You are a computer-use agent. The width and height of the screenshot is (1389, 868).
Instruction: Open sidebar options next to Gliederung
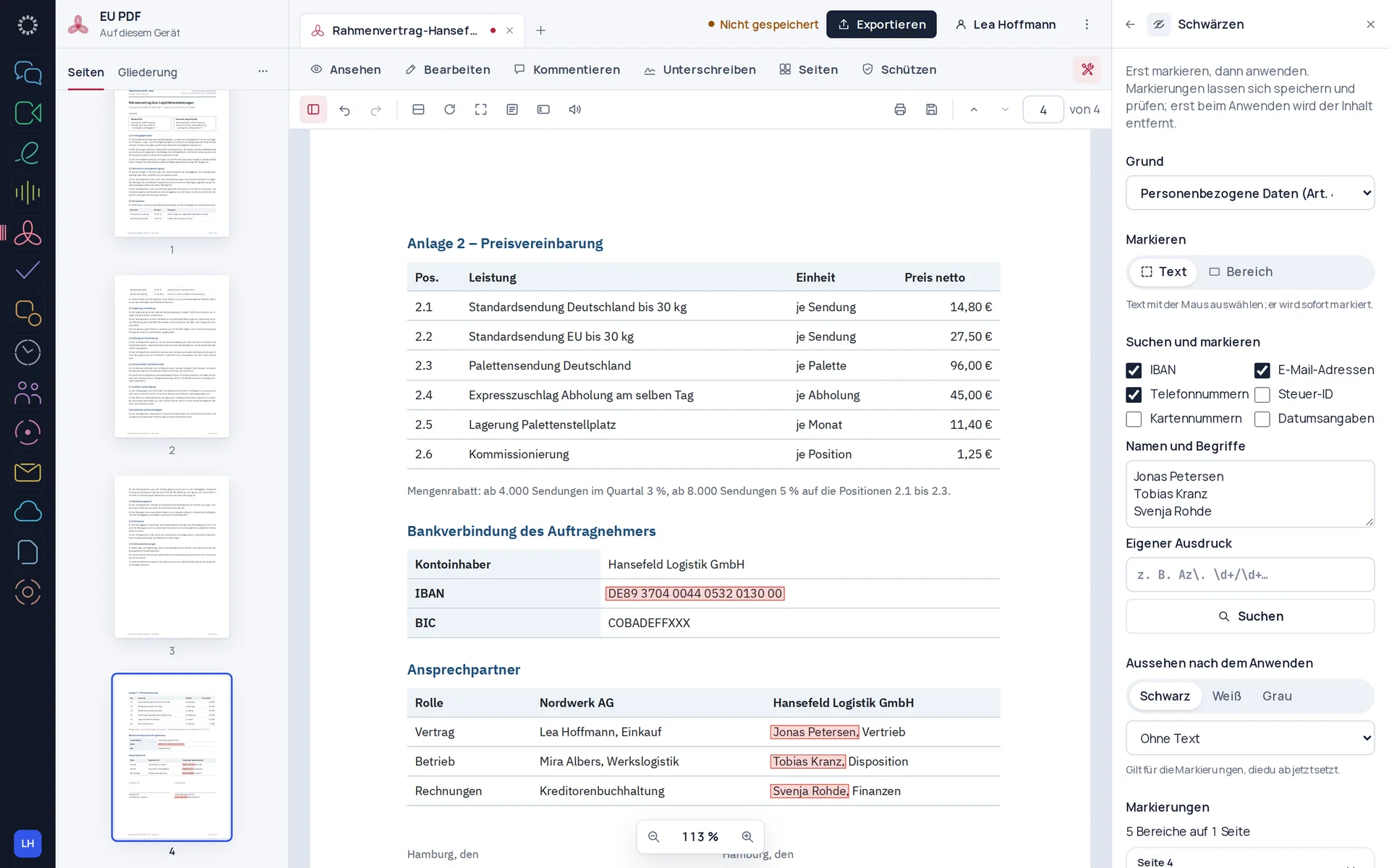click(263, 72)
